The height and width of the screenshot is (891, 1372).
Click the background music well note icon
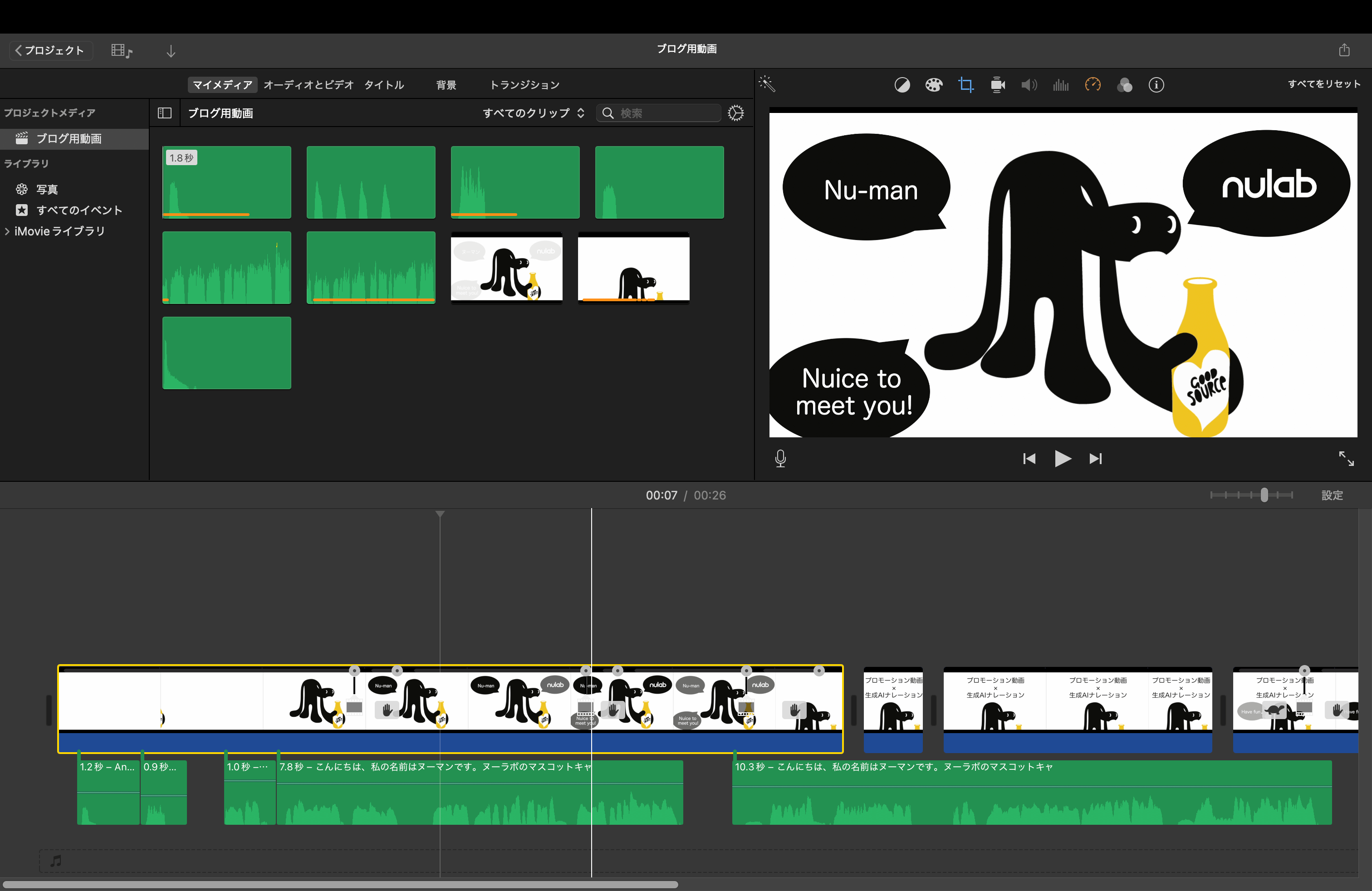[x=56, y=861]
